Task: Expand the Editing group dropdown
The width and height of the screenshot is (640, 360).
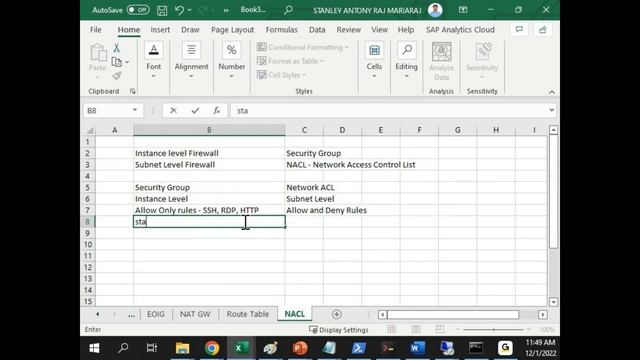Action: (407, 76)
